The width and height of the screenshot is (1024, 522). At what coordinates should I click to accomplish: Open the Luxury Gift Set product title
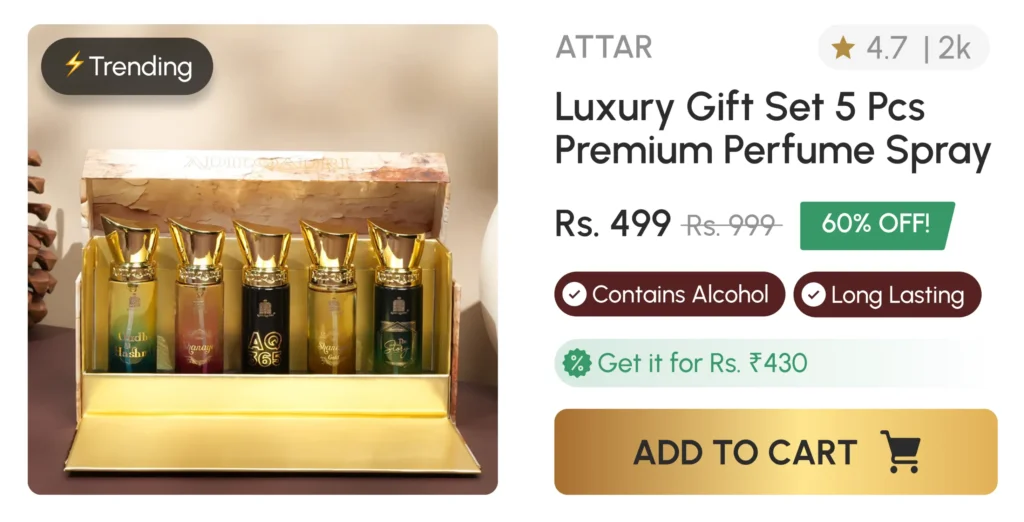tap(773, 129)
